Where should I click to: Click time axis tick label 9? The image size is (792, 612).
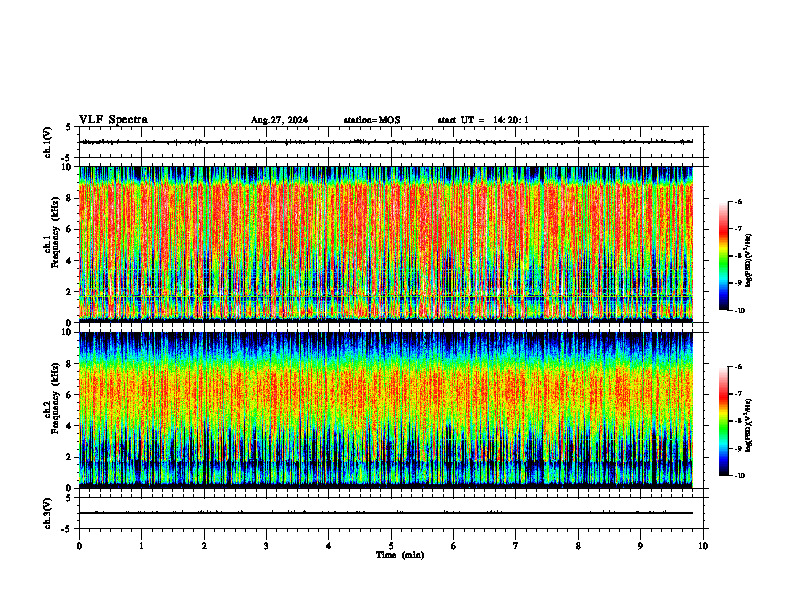(x=640, y=546)
